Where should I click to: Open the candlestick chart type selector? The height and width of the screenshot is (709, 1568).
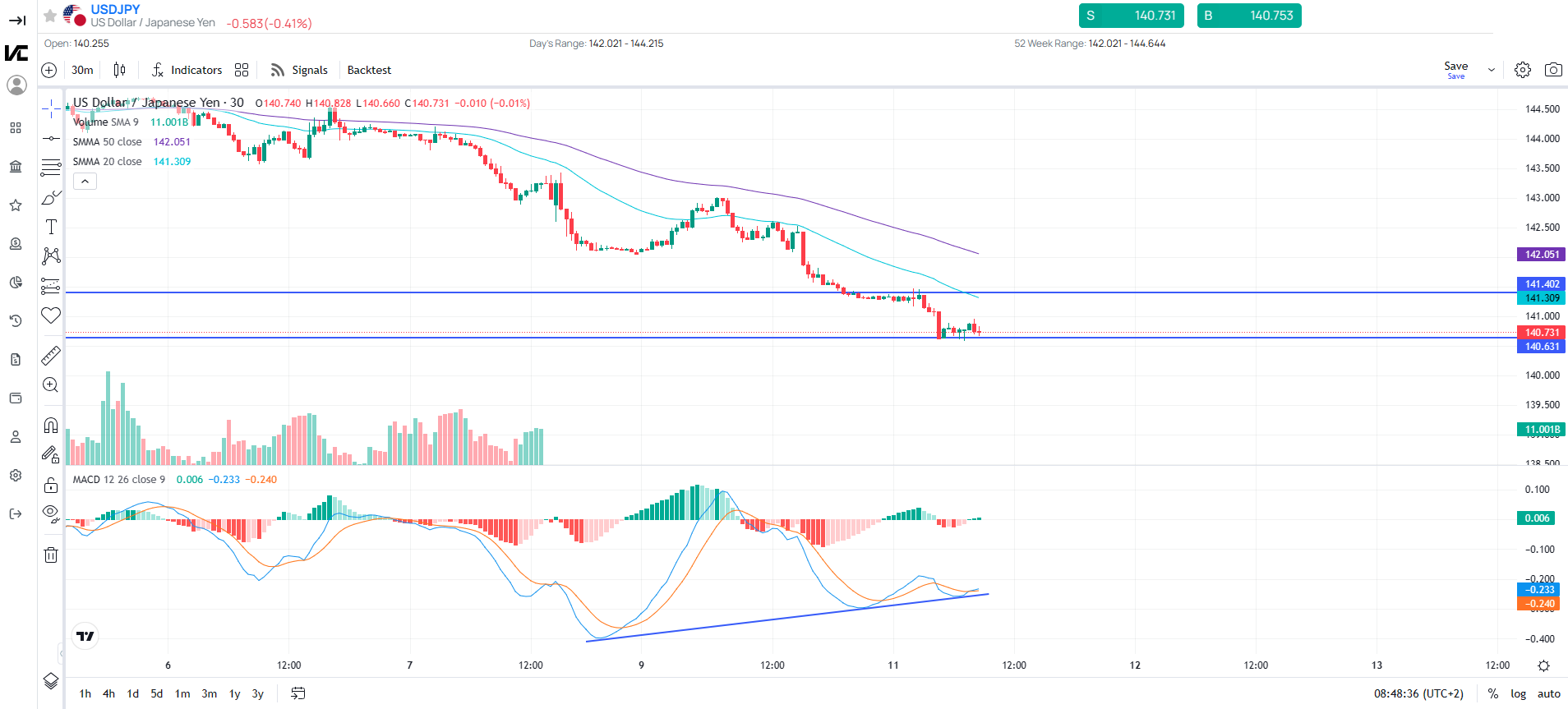click(x=120, y=70)
